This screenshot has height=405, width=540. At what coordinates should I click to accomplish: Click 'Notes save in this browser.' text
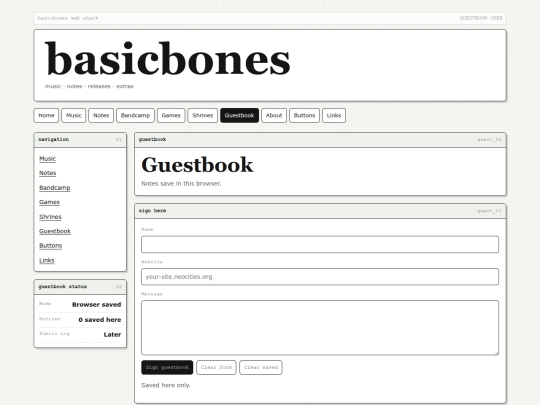[181, 184]
